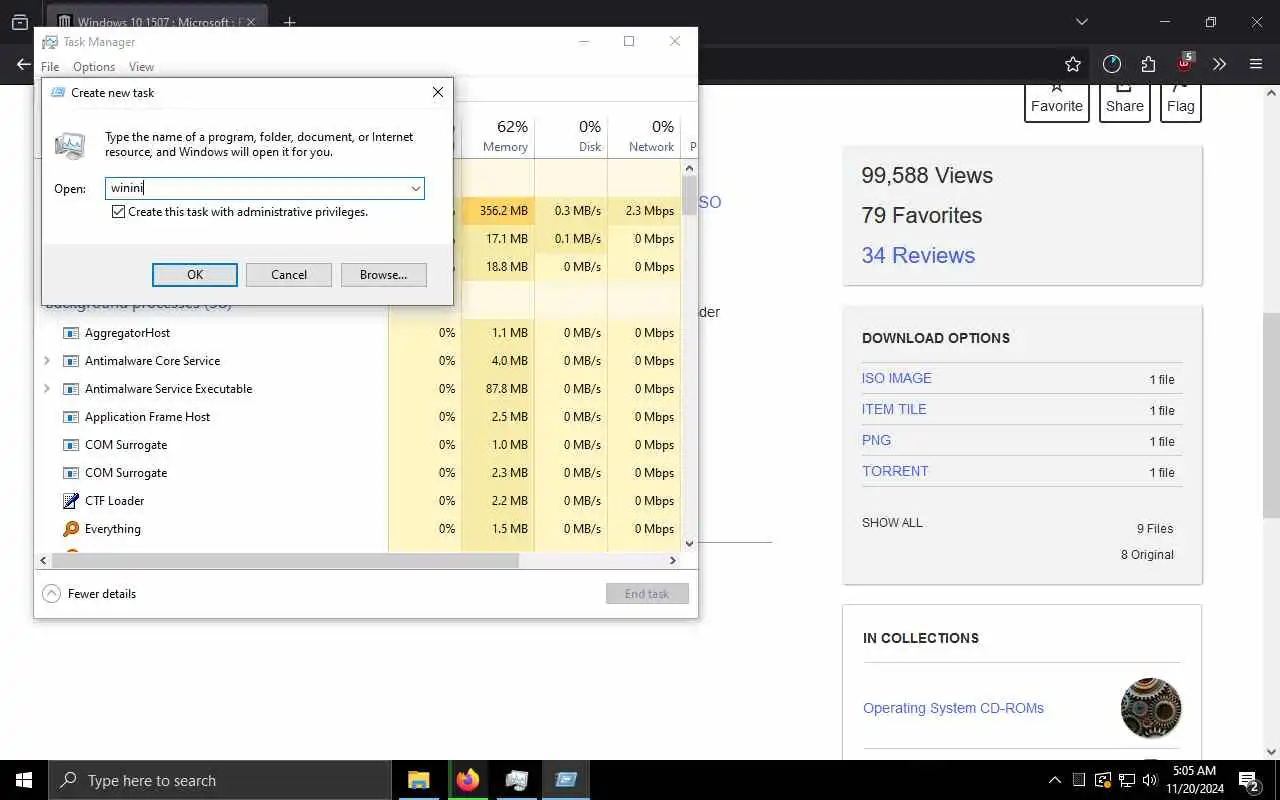1280x800 pixels.
Task: Click the gears collection thumbnail
Action: (x=1151, y=708)
